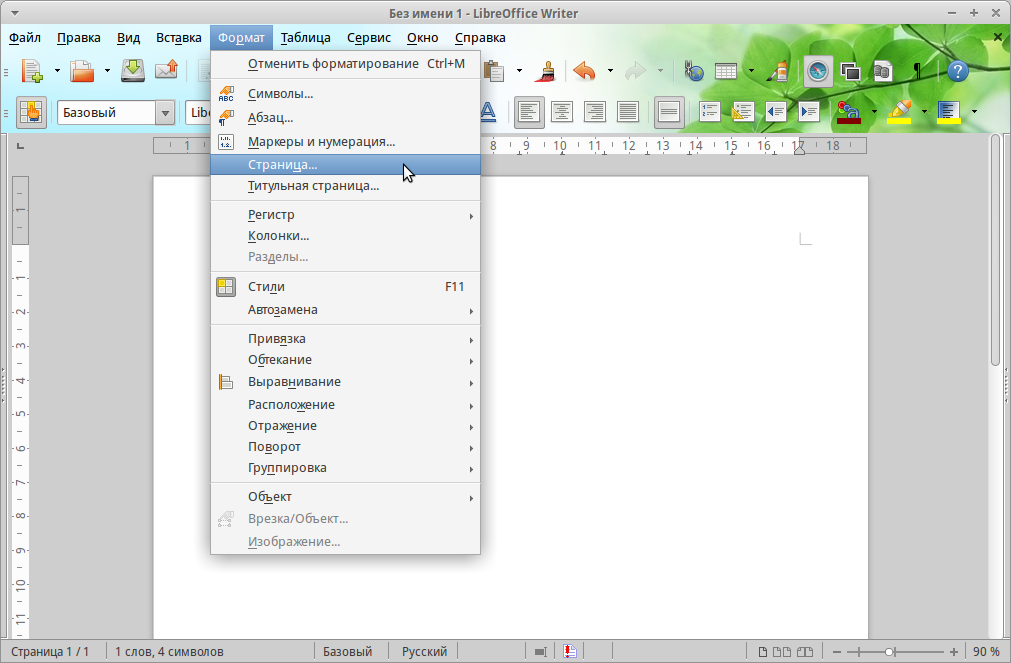Click the New document icon
This screenshot has width=1011, height=663.
click(32, 70)
